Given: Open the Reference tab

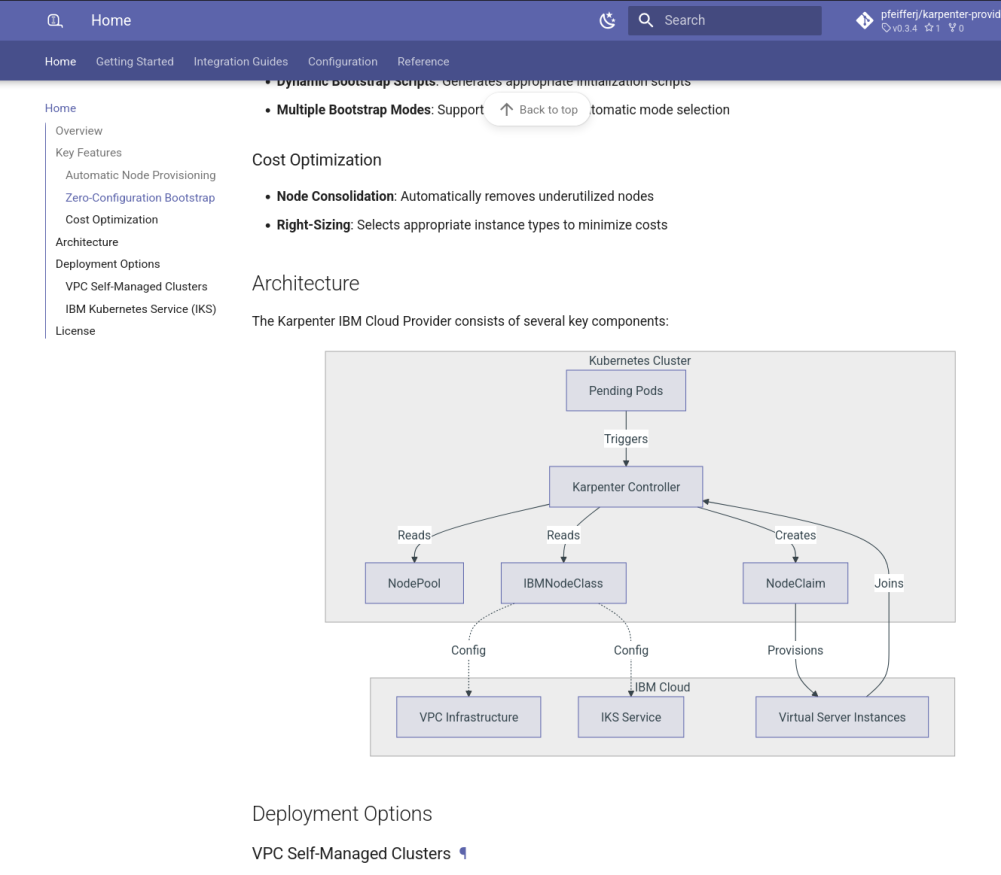Looking at the screenshot, I should [423, 62].
